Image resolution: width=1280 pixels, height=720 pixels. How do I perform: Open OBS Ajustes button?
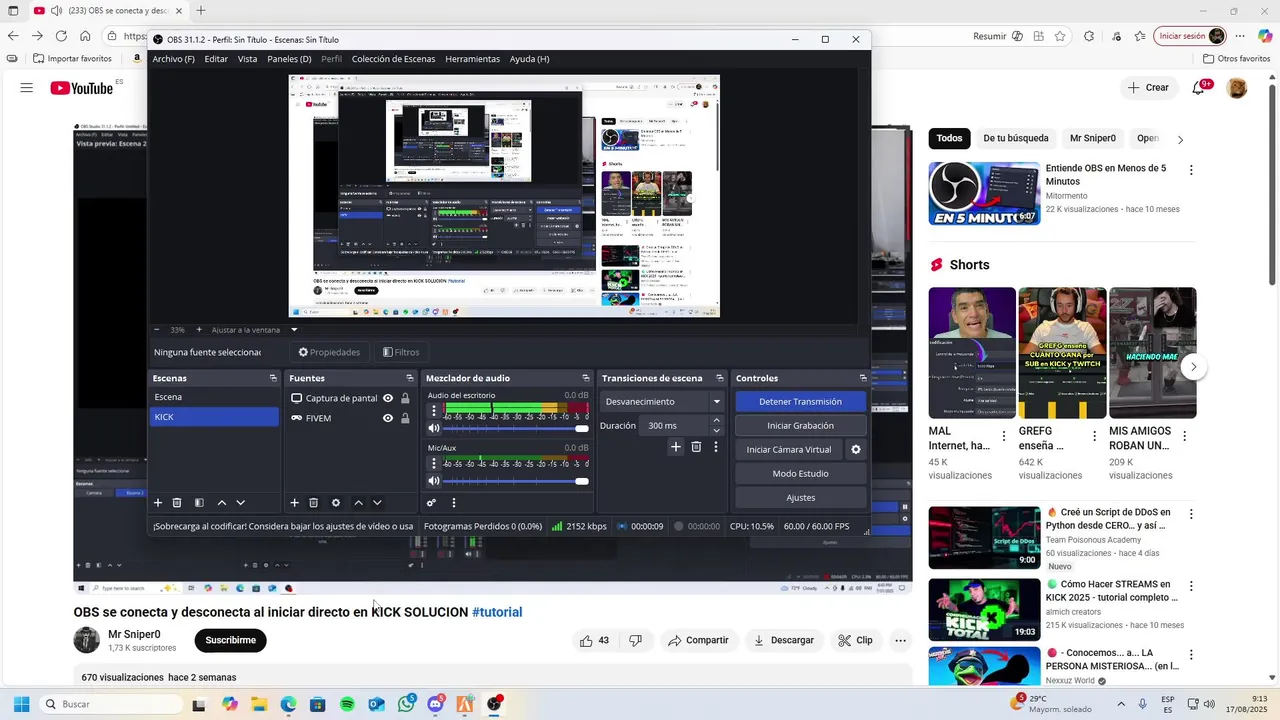800,497
